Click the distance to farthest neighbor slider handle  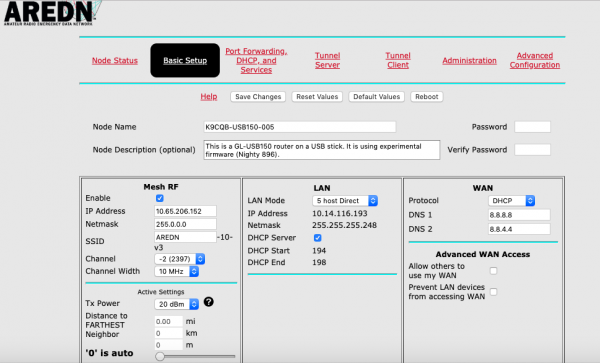[x=160, y=356]
